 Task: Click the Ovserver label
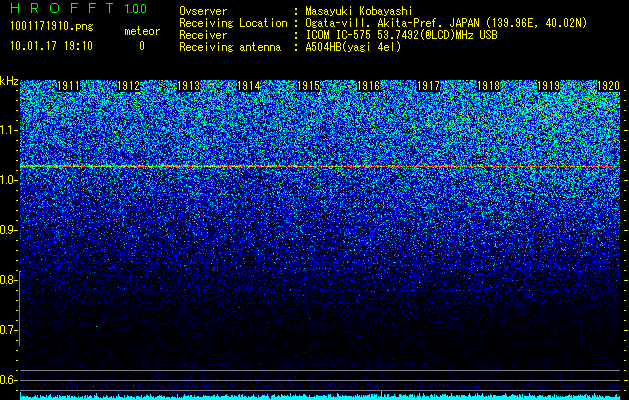tap(203, 11)
